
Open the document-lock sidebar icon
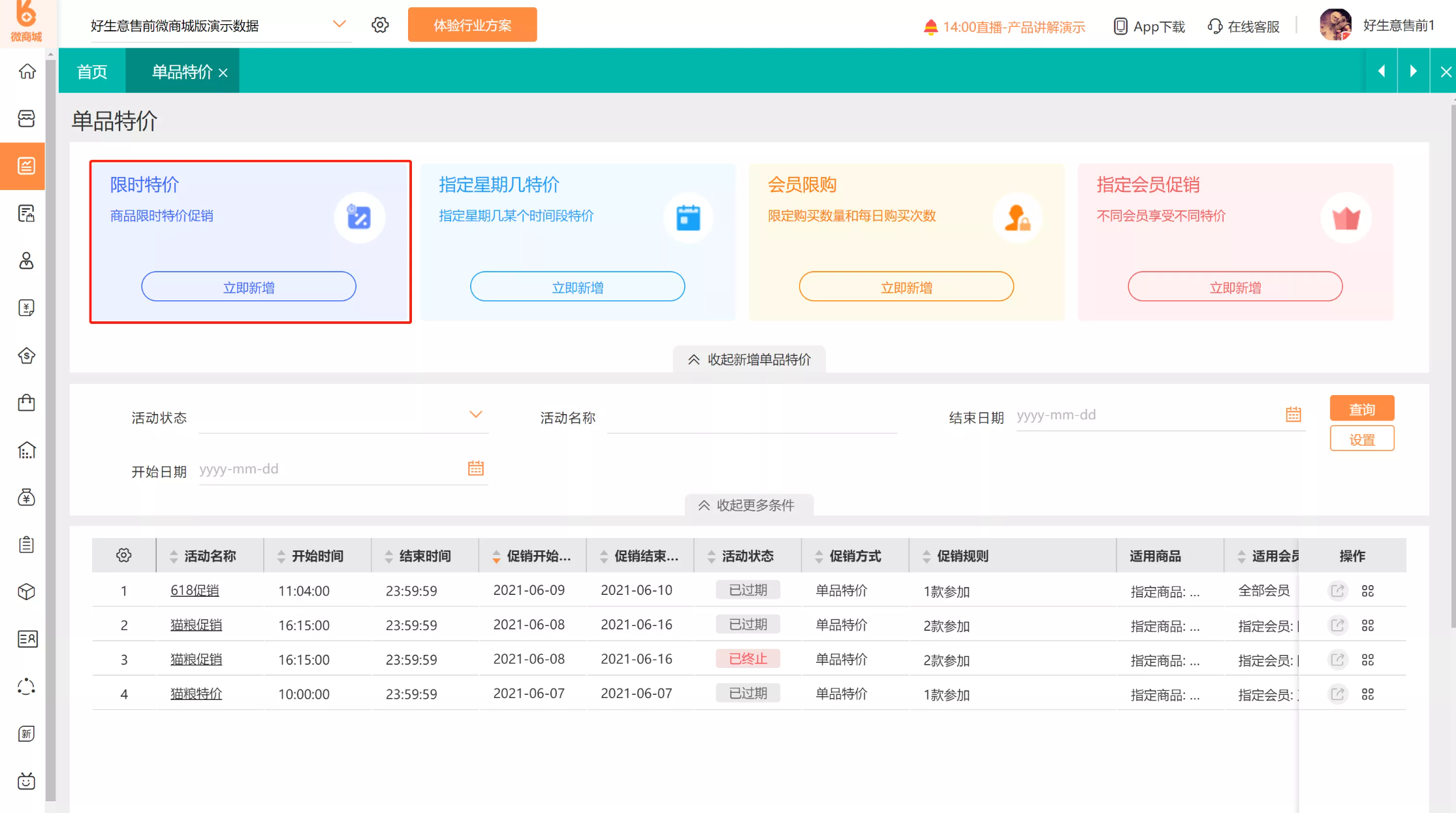[x=27, y=214]
